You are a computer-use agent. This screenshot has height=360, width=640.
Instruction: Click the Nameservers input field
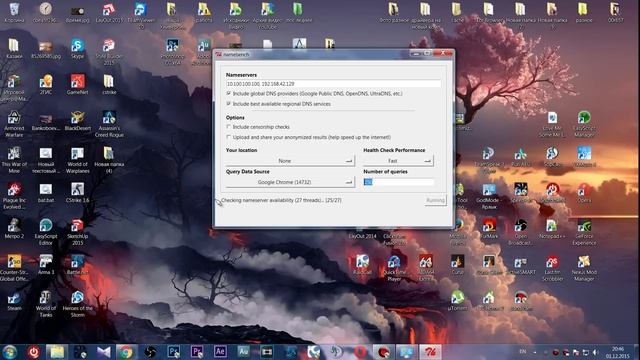(x=333, y=84)
